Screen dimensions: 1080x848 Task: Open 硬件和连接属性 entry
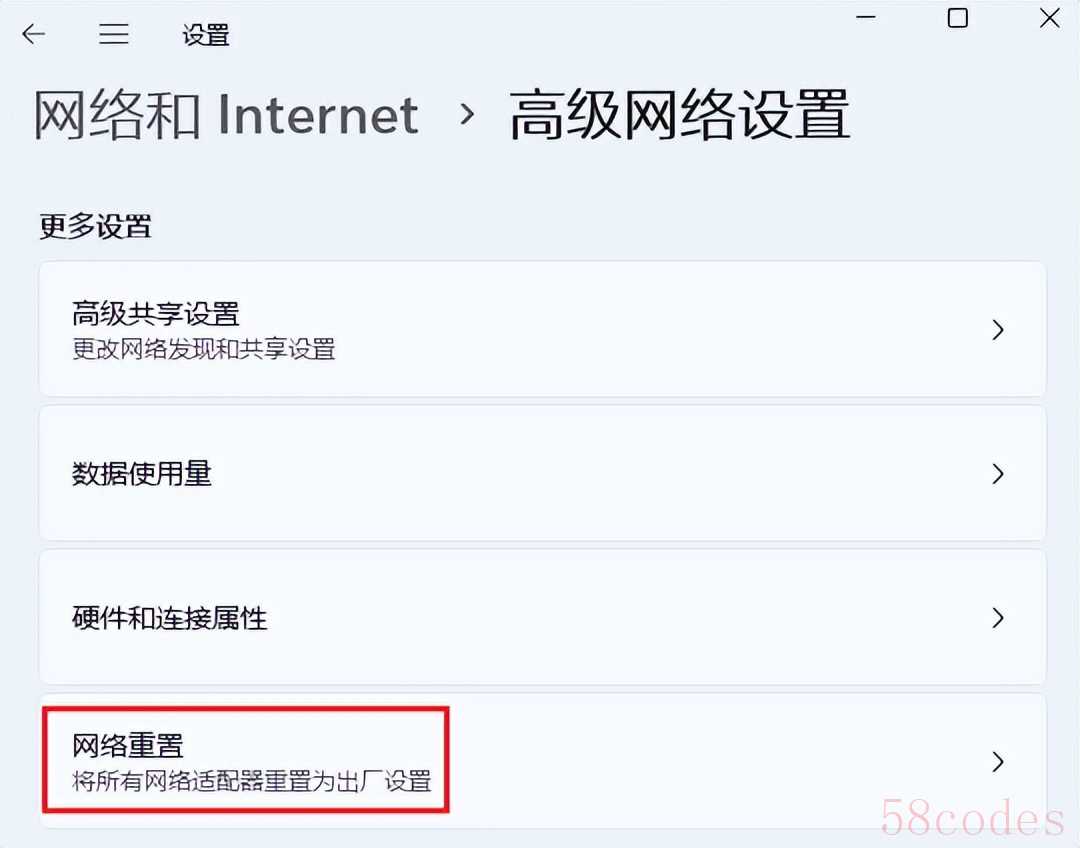[x=543, y=617]
